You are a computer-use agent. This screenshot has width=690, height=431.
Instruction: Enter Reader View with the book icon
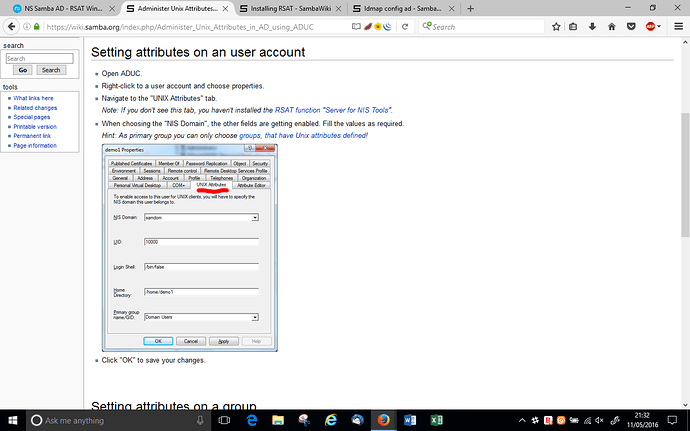pyautogui.click(x=356, y=27)
